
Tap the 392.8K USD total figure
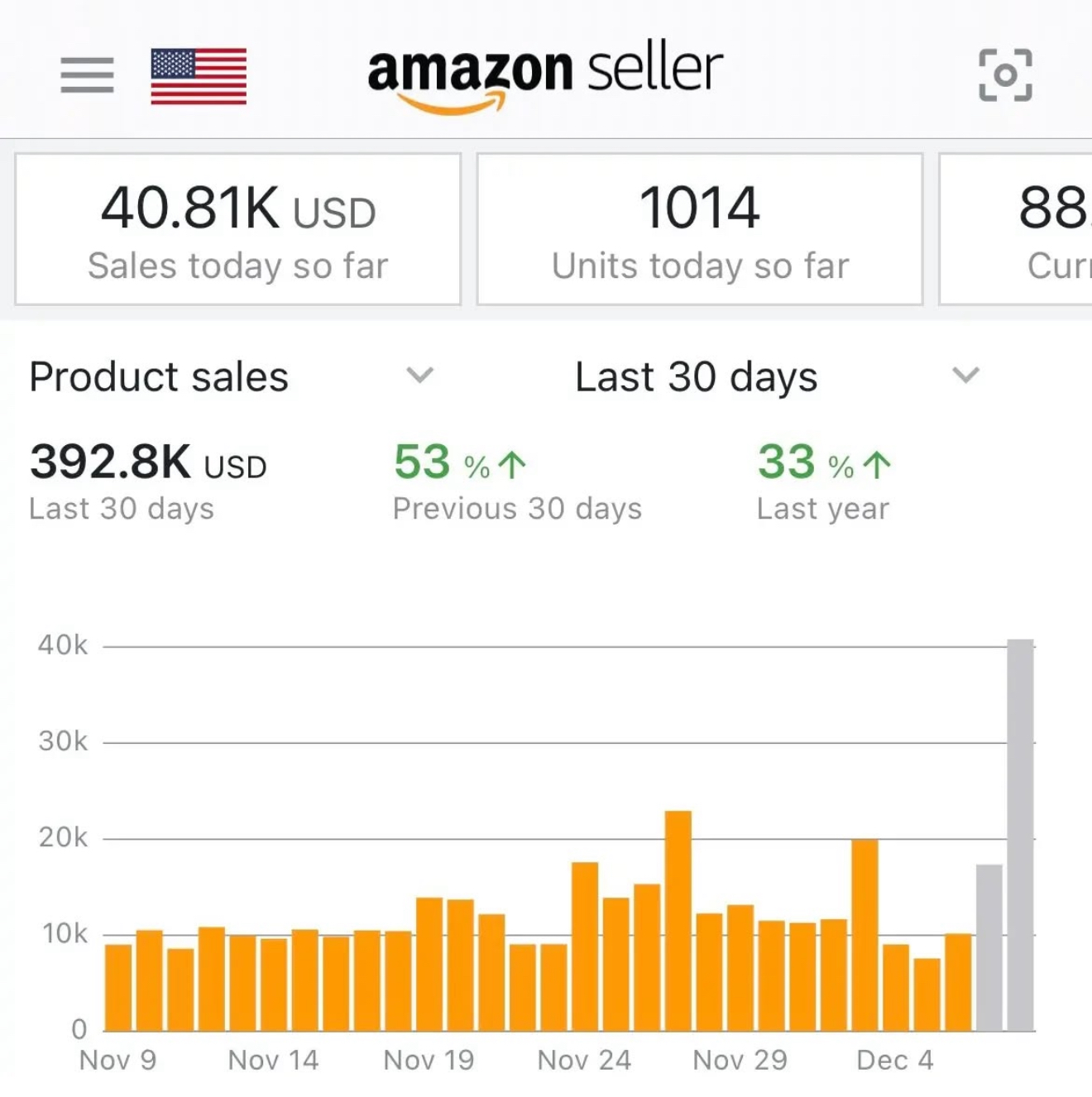point(148,462)
